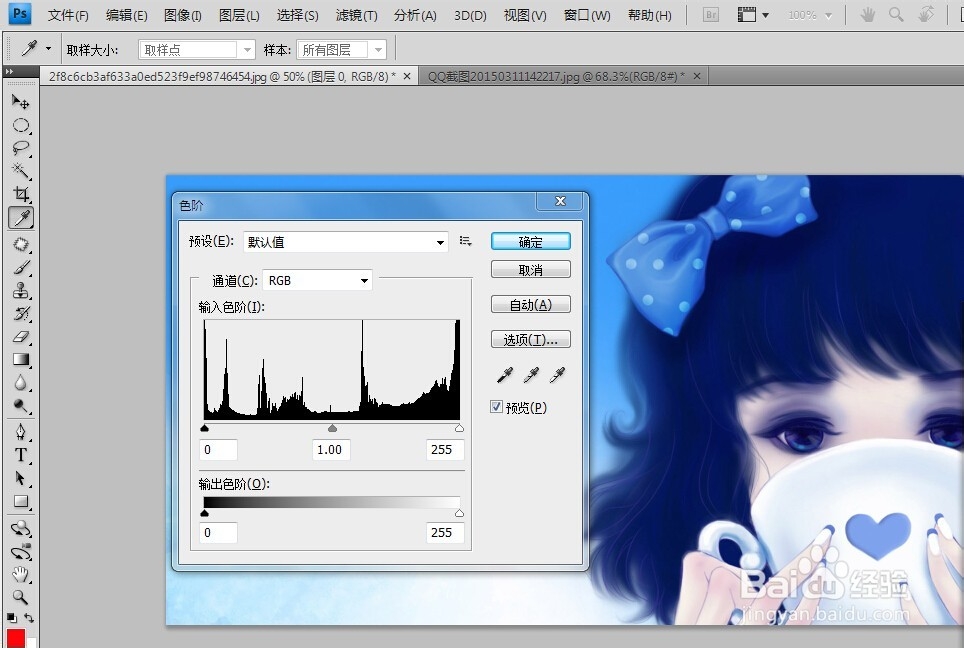
Task: Click the 选项(T)... button
Action: [531, 339]
